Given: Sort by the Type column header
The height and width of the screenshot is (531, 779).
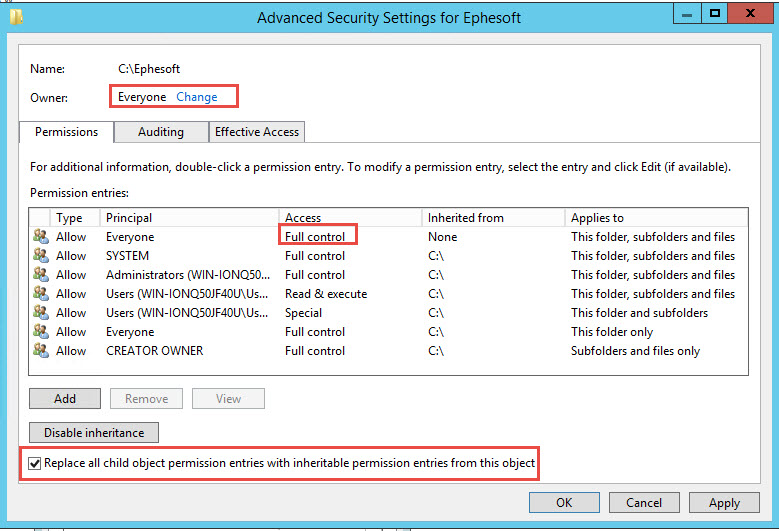Looking at the screenshot, I should [x=75, y=218].
